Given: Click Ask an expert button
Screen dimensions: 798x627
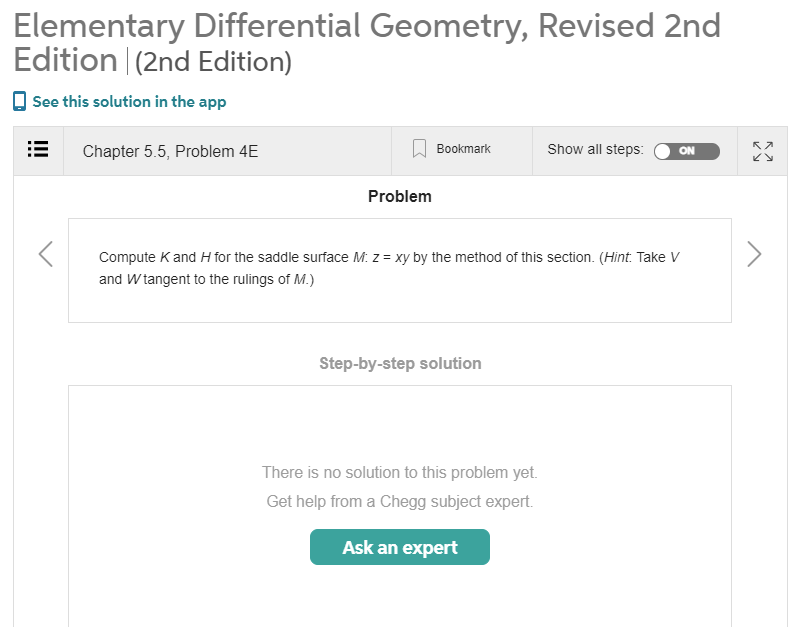Looking at the screenshot, I should [x=400, y=547].
